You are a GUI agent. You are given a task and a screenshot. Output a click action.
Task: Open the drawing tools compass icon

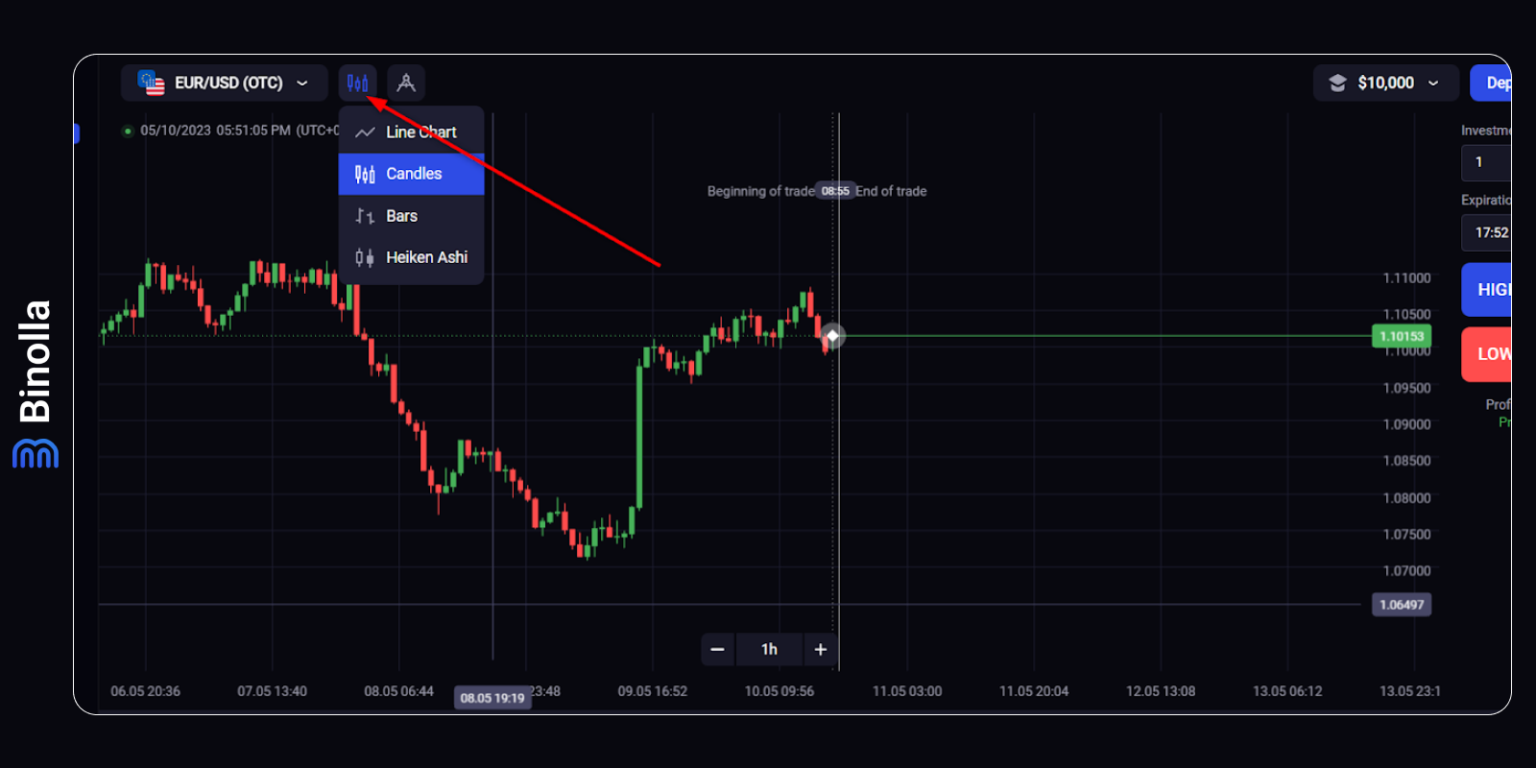[406, 83]
